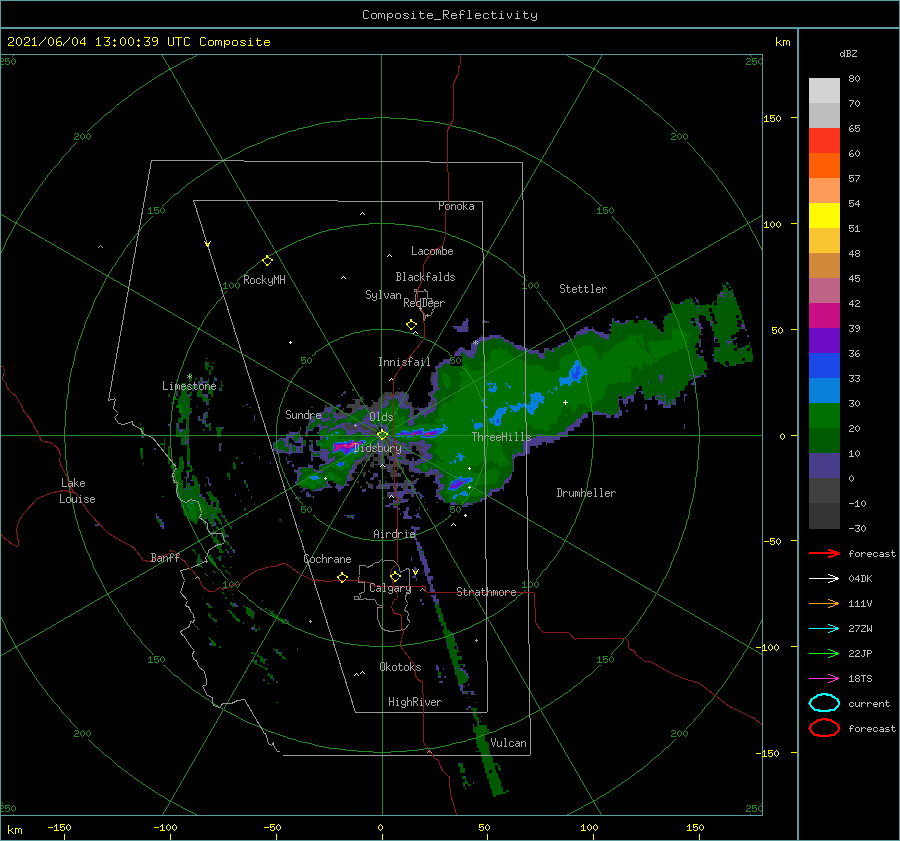Click the Banff label
The width and height of the screenshot is (900, 841).
point(165,557)
